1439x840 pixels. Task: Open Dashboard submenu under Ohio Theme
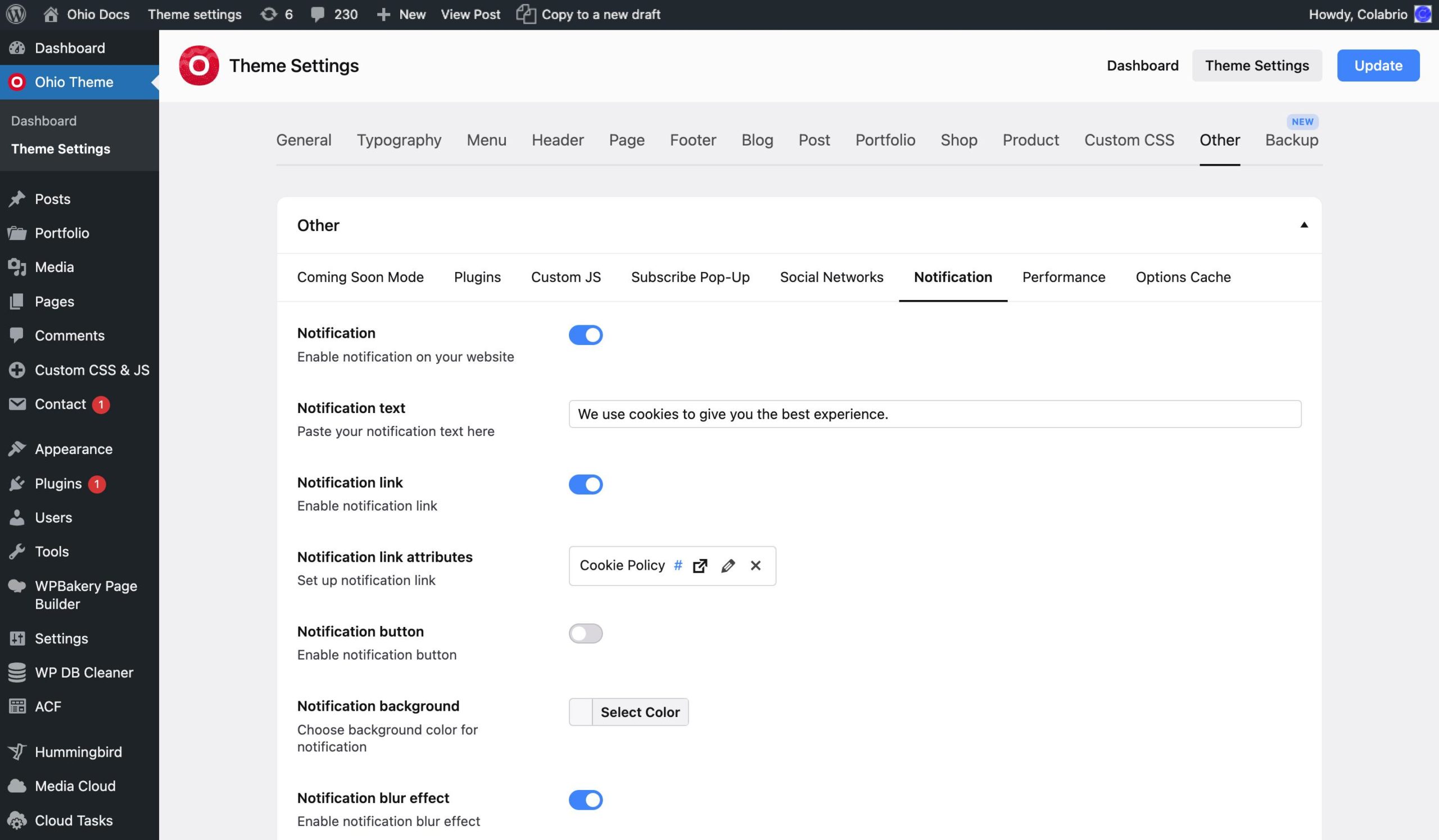(43, 121)
